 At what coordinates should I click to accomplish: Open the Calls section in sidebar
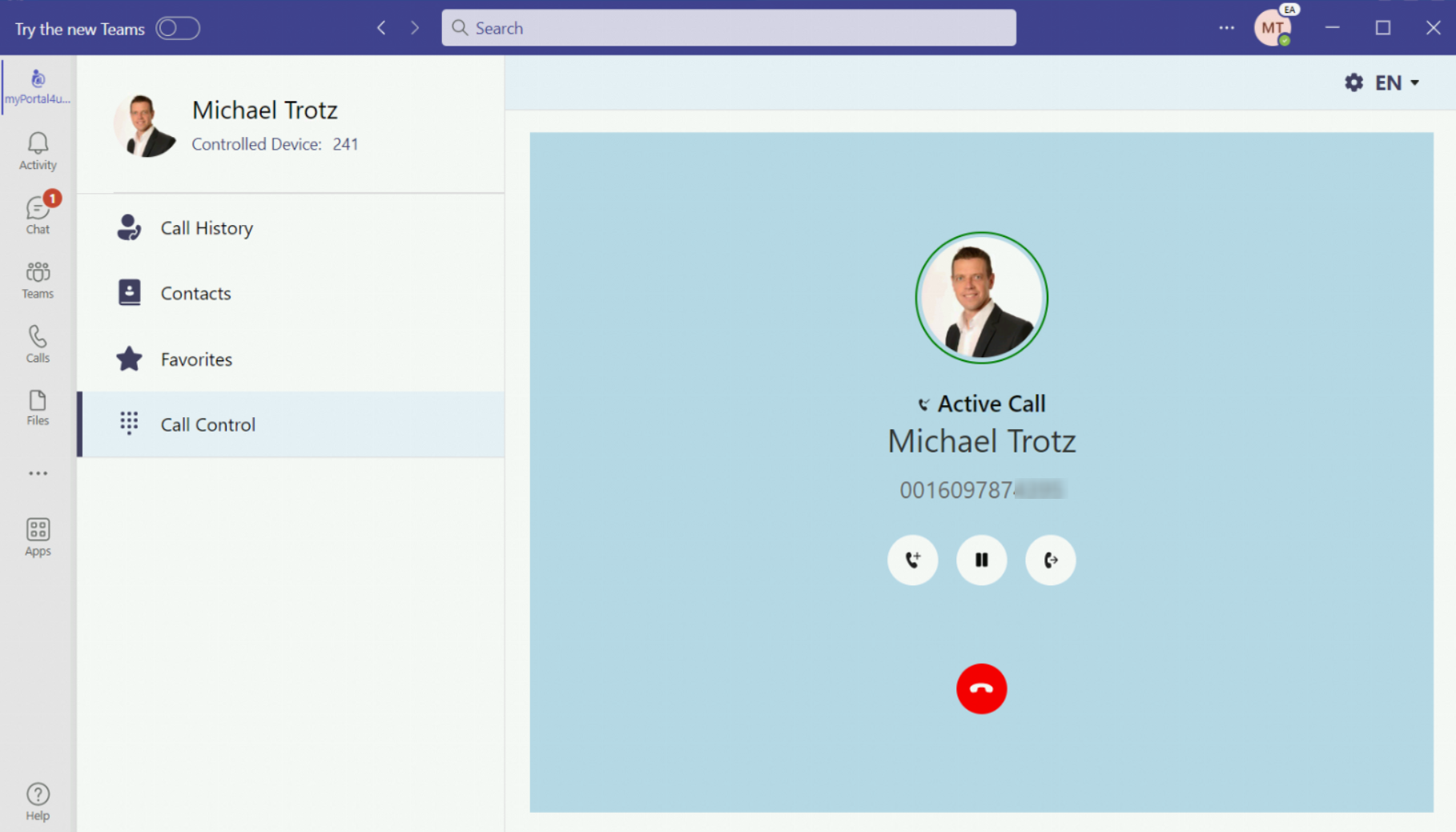pyautogui.click(x=38, y=344)
